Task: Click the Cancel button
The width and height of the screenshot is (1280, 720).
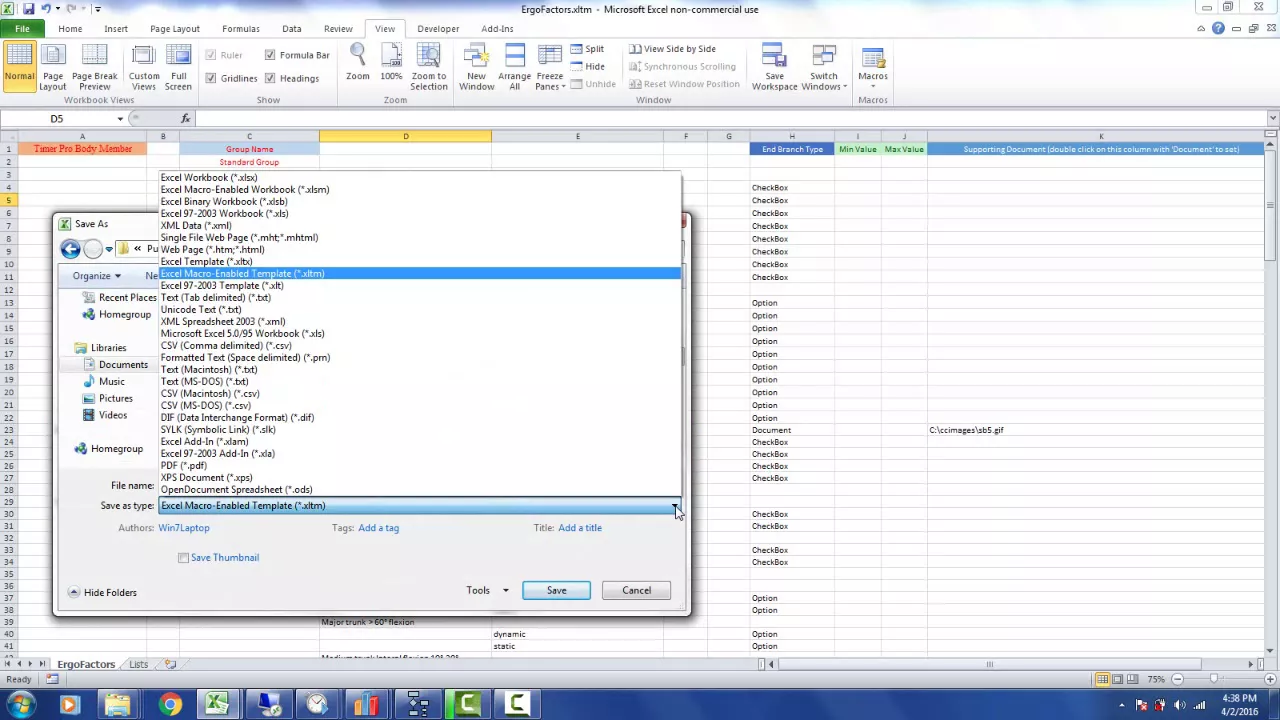Action: (636, 590)
